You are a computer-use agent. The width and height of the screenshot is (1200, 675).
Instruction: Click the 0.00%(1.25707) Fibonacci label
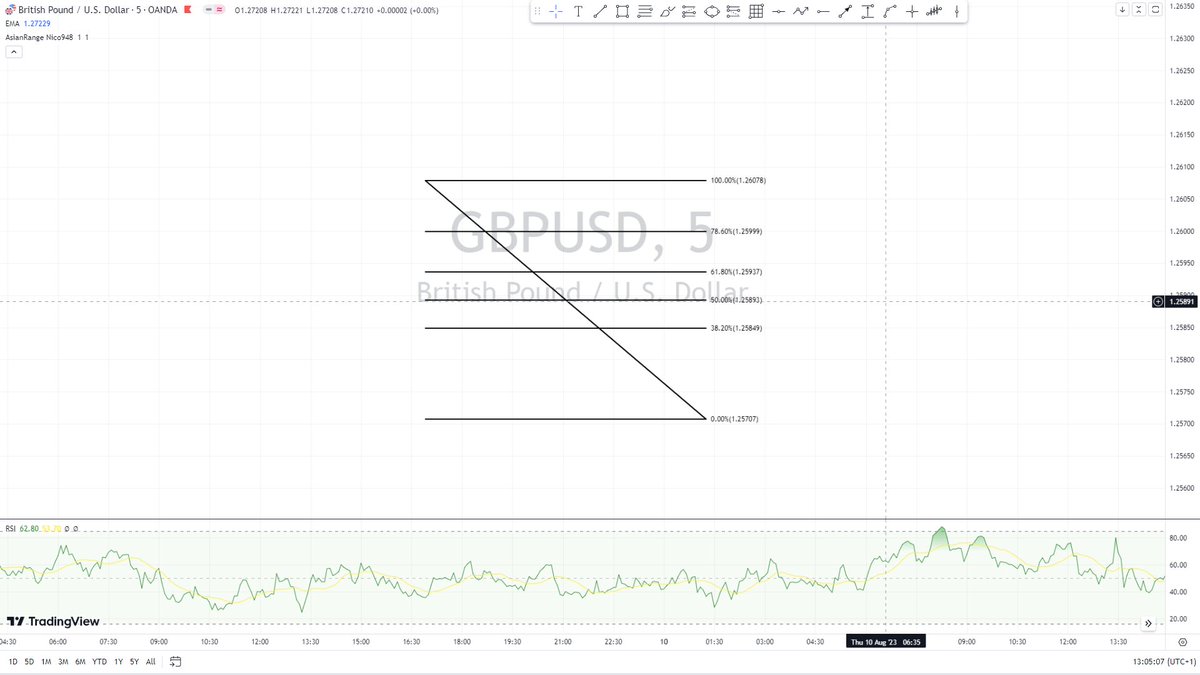tap(735, 418)
